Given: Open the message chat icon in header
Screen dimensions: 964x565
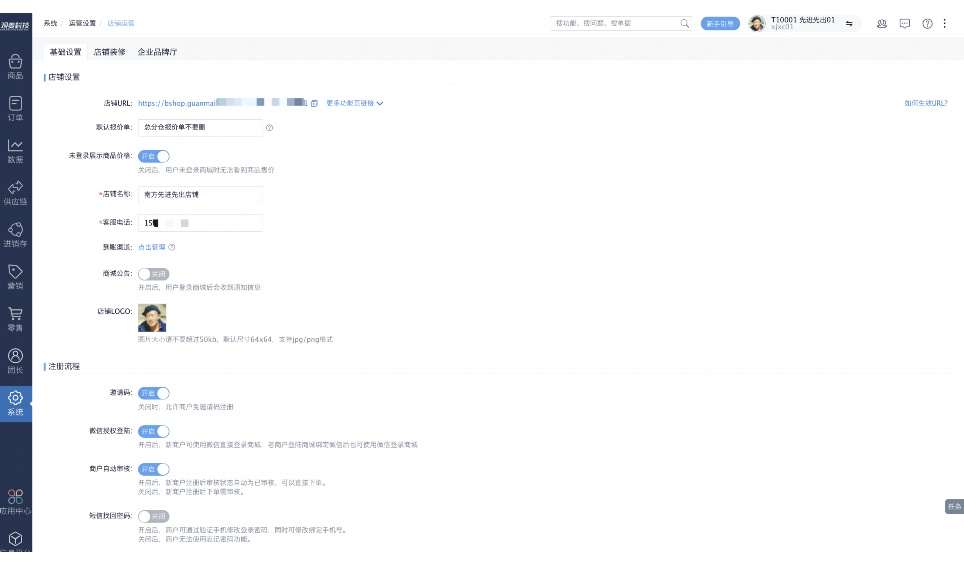Looking at the screenshot, I should pyautogui.click(x=905, y=24).
